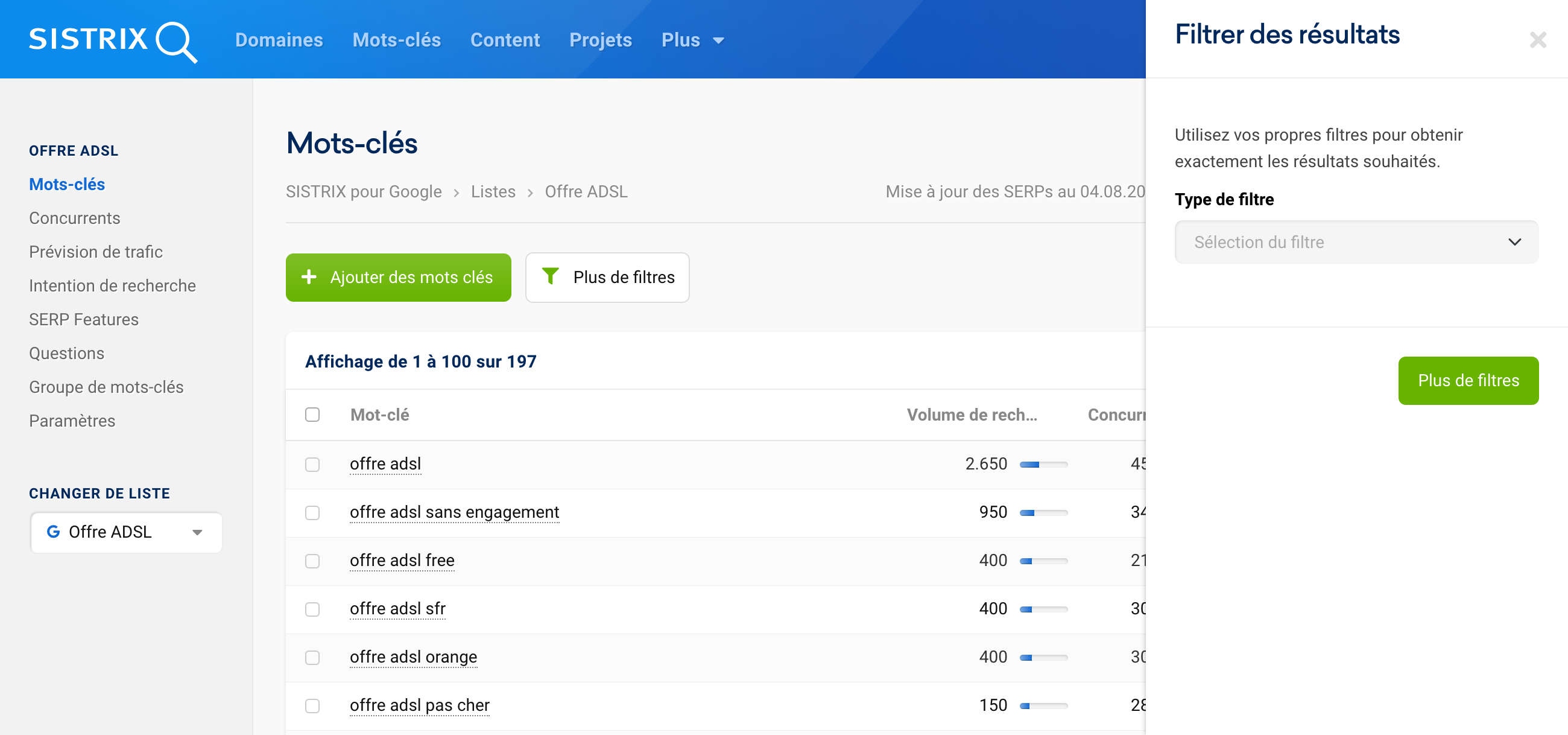
Task: Open keyword 'offre adsl'
Action: (385, 463)
